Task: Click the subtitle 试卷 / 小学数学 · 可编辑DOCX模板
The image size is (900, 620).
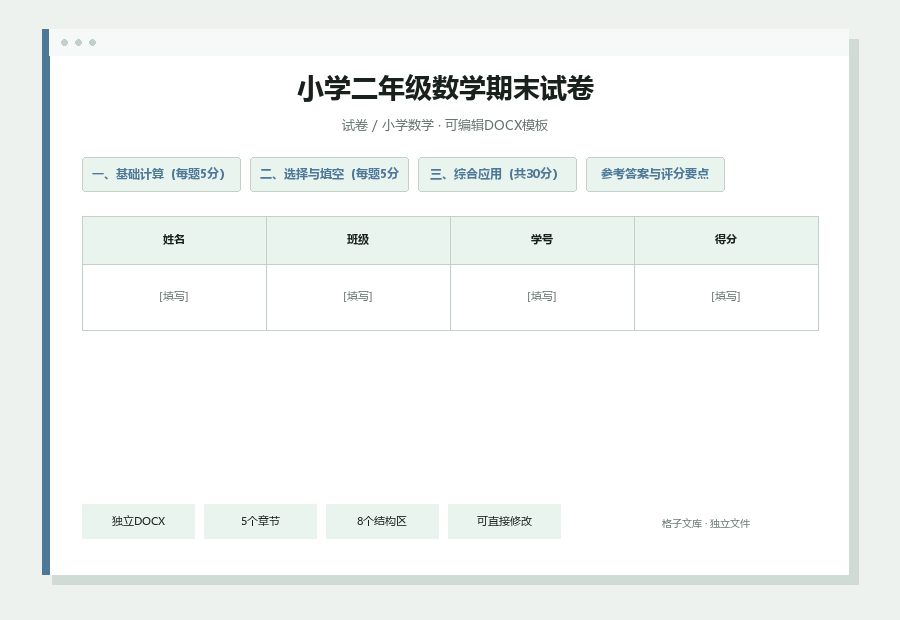Action: (x=445, y=125)
